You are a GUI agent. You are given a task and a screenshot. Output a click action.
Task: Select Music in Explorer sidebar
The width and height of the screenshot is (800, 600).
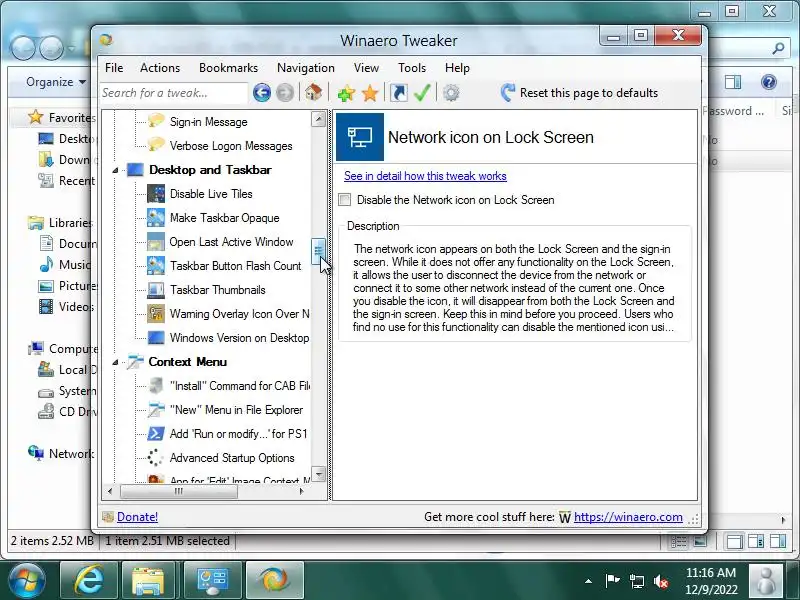point(65,264)
